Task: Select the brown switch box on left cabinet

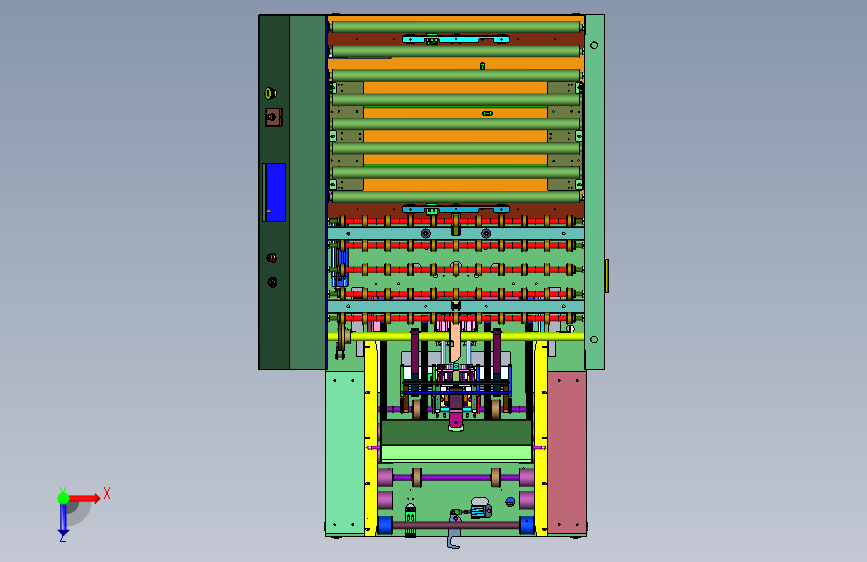Action: click(x=273, y=117)
